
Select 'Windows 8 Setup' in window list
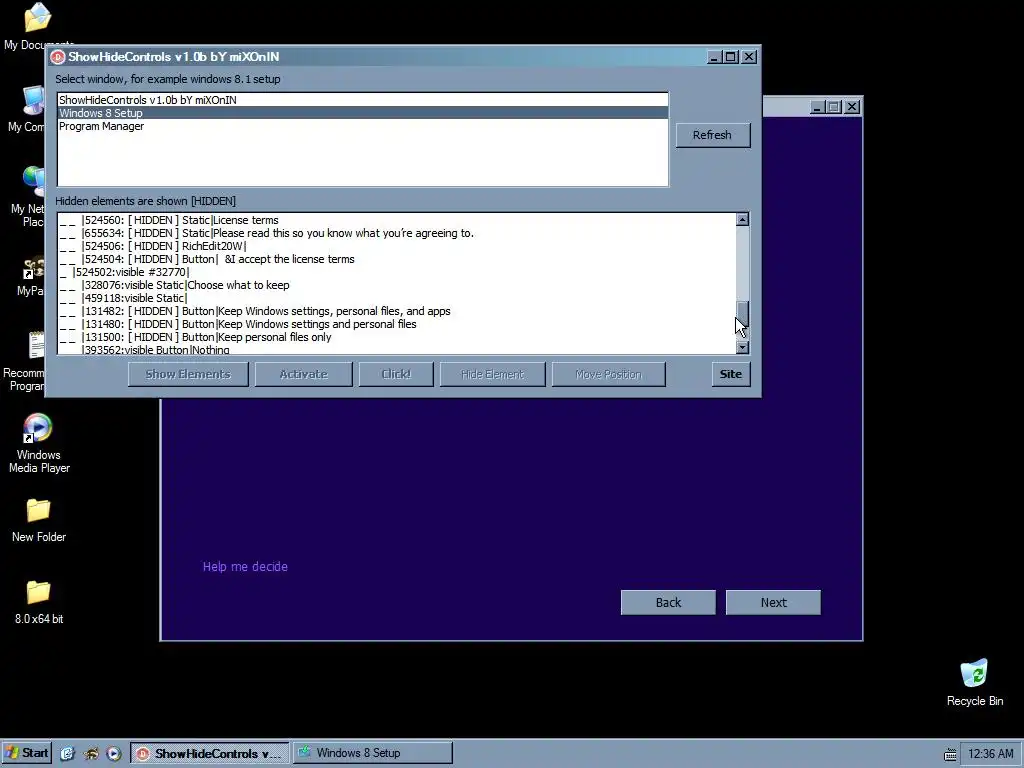[x=362, y=113]
